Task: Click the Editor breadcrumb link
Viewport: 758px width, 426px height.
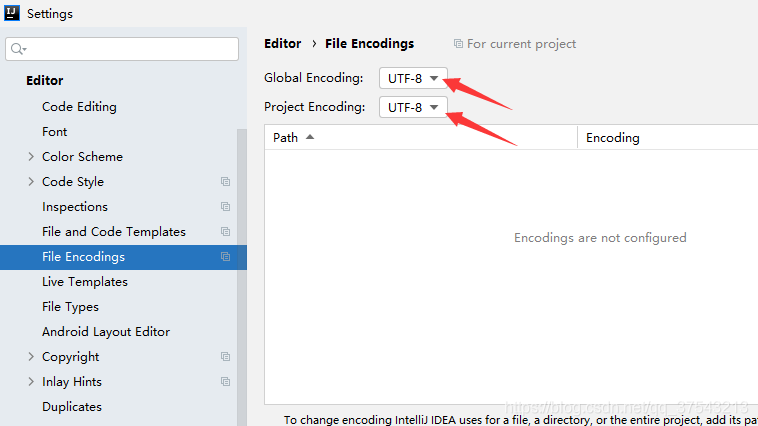Action: pyautogui.click(x=282, y=44)
